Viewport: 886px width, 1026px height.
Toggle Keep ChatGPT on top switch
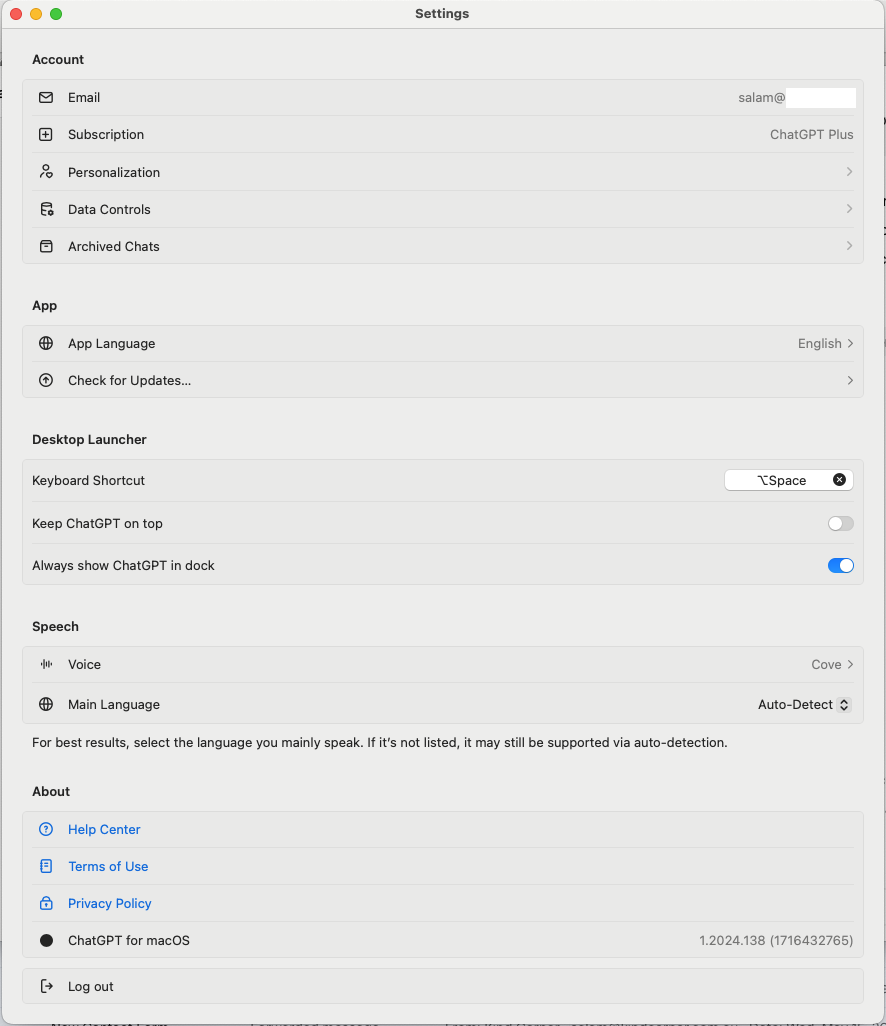(x=840, y=523)
